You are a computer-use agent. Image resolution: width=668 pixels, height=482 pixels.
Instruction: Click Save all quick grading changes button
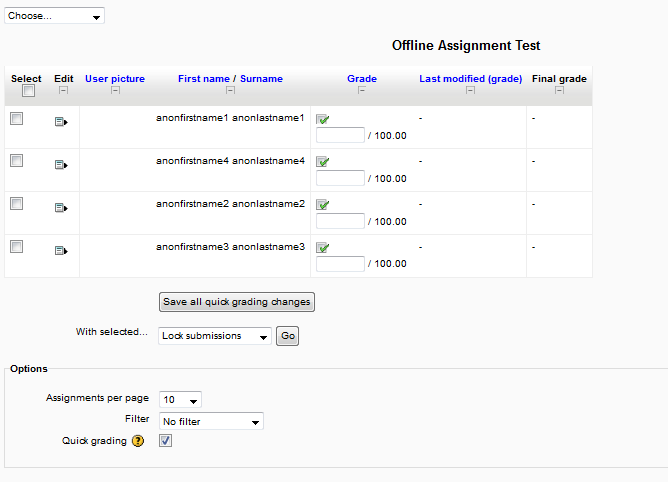[237, 302]
